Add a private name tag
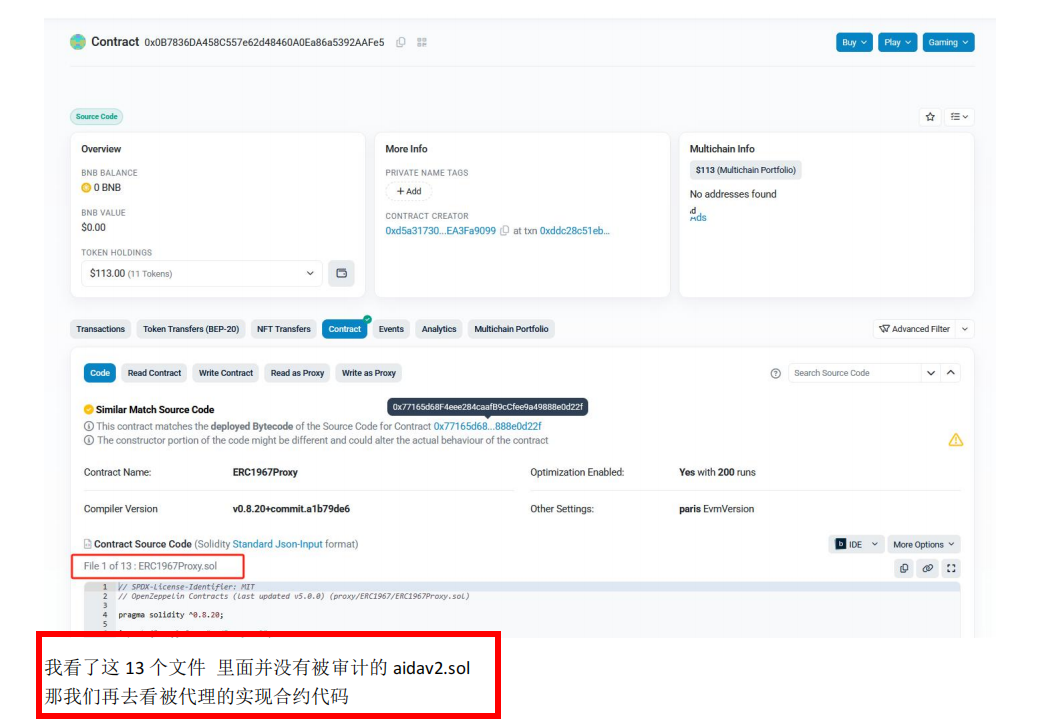This screenshot has width=1040, height=725. (x=408, y=191)
